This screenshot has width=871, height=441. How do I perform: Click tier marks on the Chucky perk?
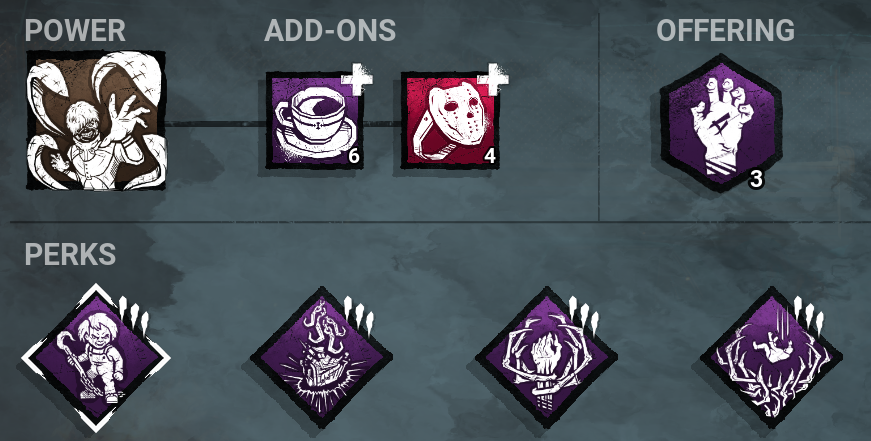click(x=134, y=314)
